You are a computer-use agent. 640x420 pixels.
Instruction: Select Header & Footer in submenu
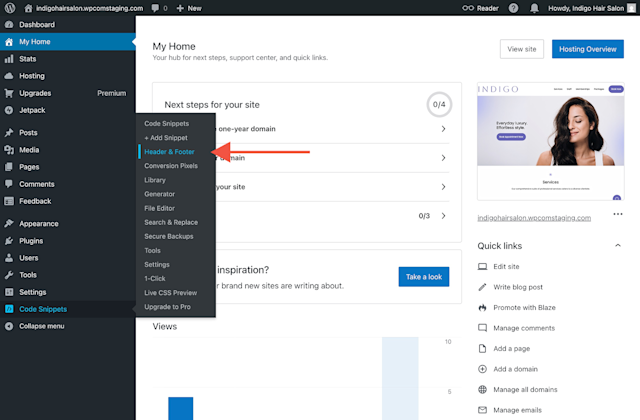coord(169,152)
